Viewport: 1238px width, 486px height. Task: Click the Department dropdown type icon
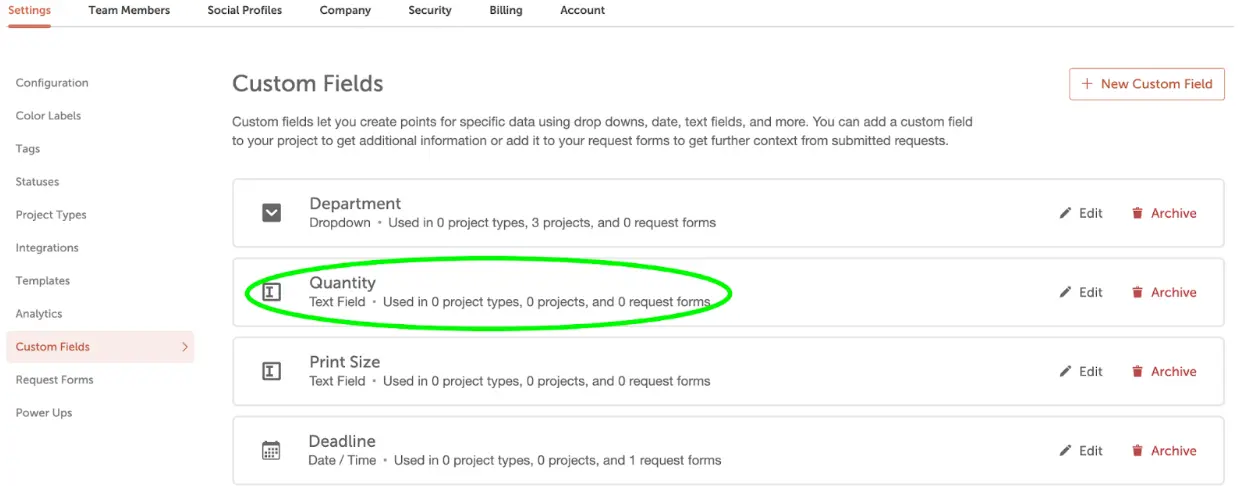271,212
